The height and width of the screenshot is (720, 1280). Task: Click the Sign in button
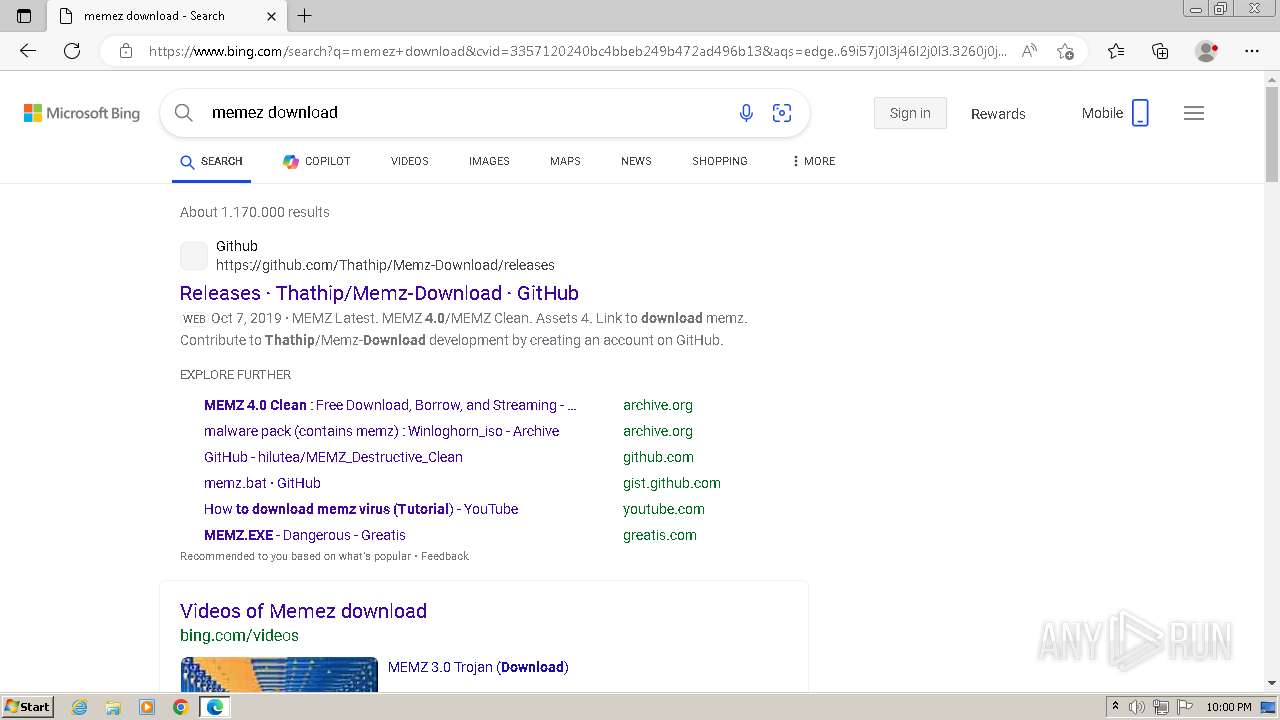pyautogui.click(x=910, y=113)
